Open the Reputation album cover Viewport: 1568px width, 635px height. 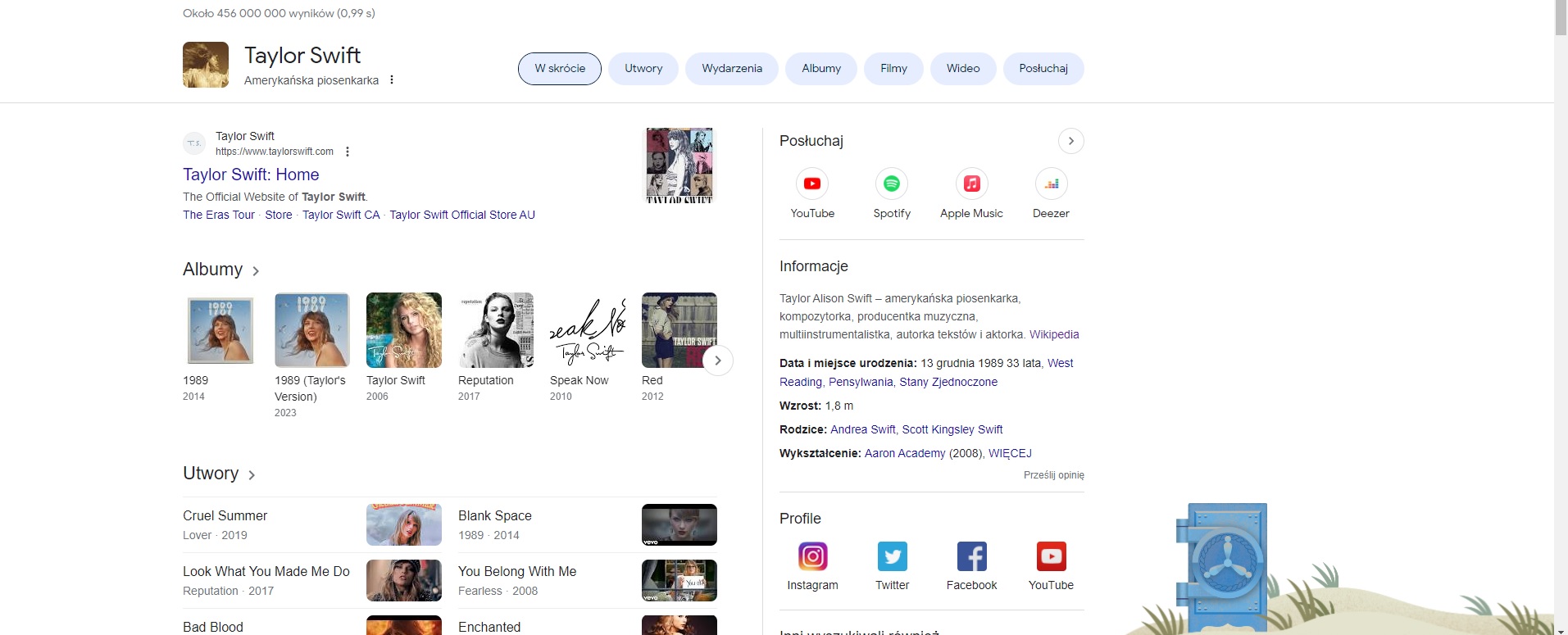coord(496,330)
